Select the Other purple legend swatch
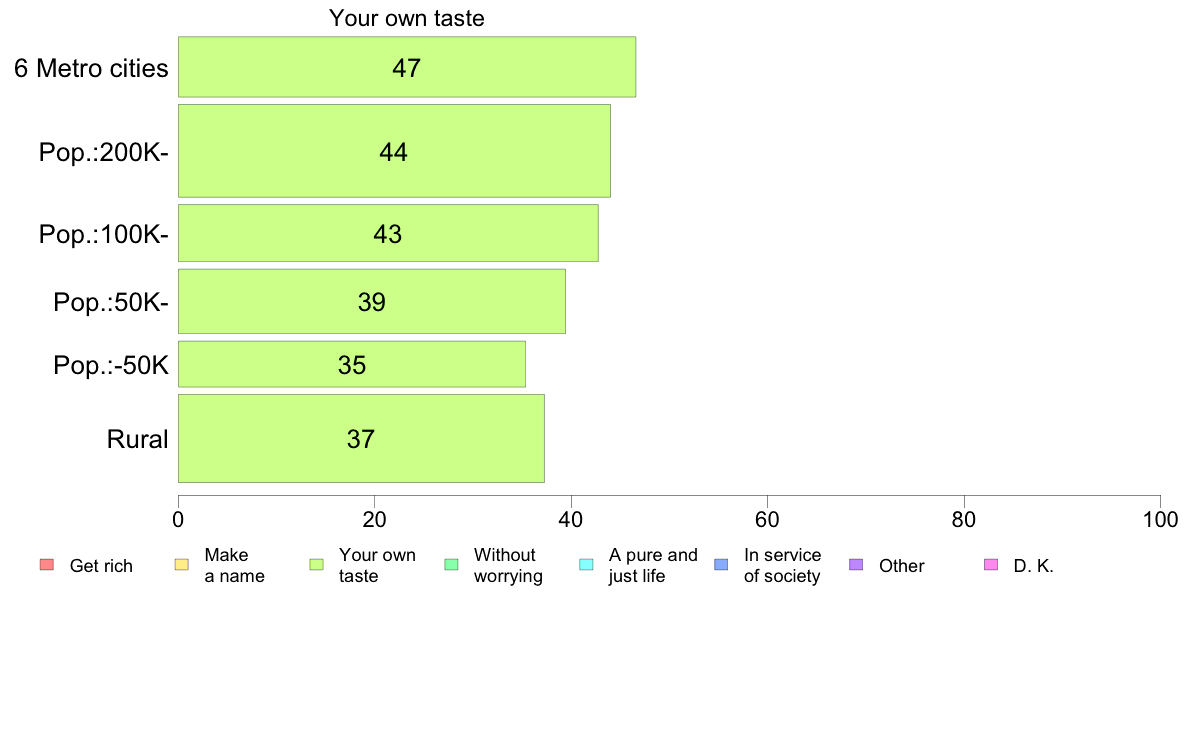This screenshot has width=1188, height=736. click(856, 565)
